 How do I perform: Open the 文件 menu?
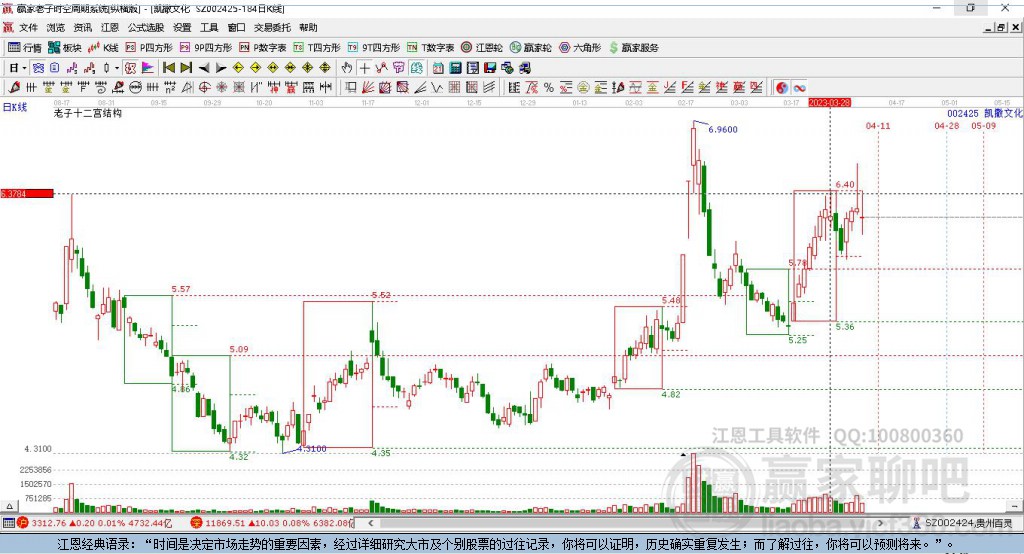28,27
